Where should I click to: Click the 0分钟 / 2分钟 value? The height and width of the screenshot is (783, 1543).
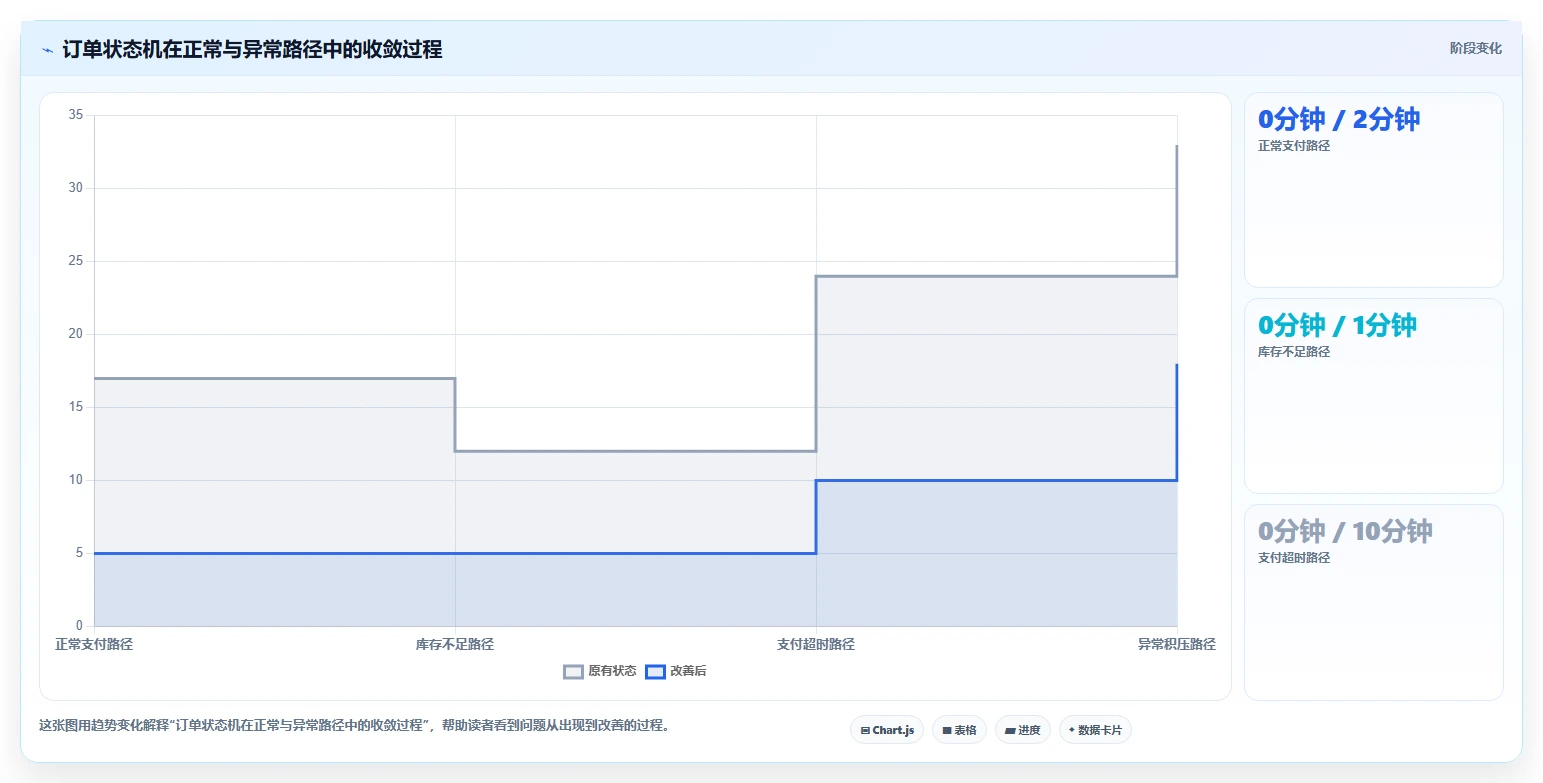point(1339,119)
